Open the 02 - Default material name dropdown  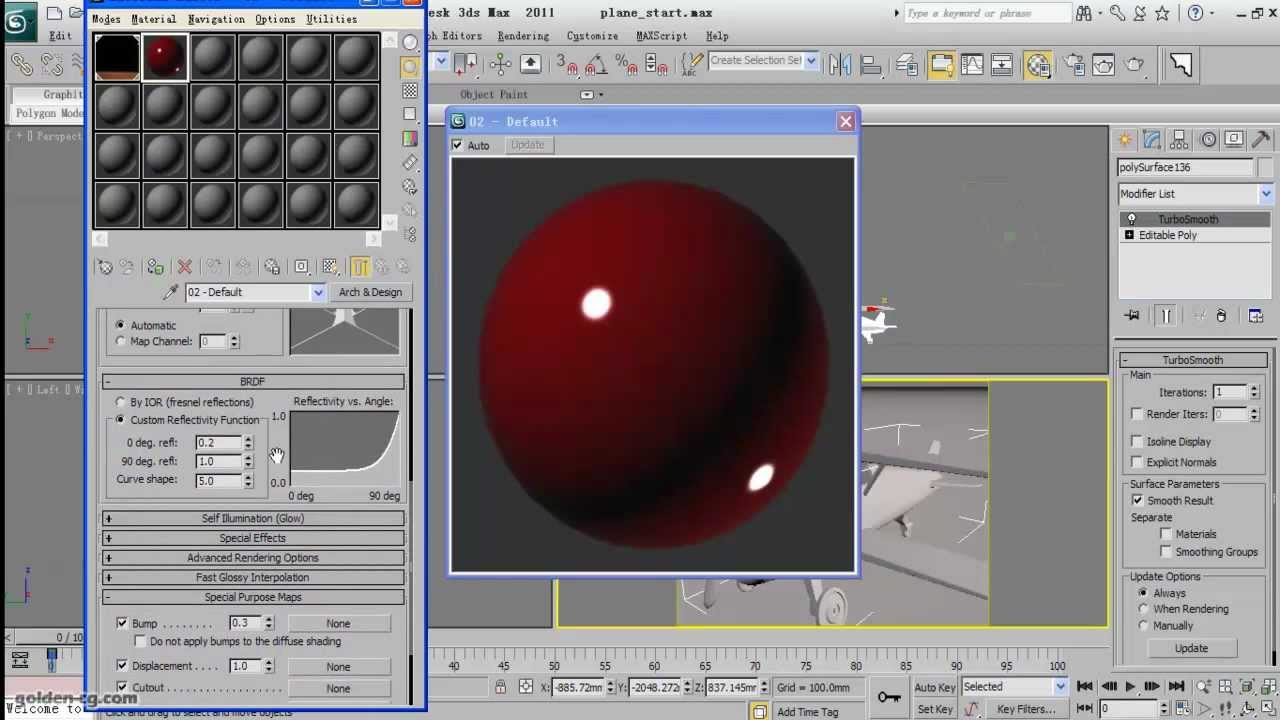point(317,292)
